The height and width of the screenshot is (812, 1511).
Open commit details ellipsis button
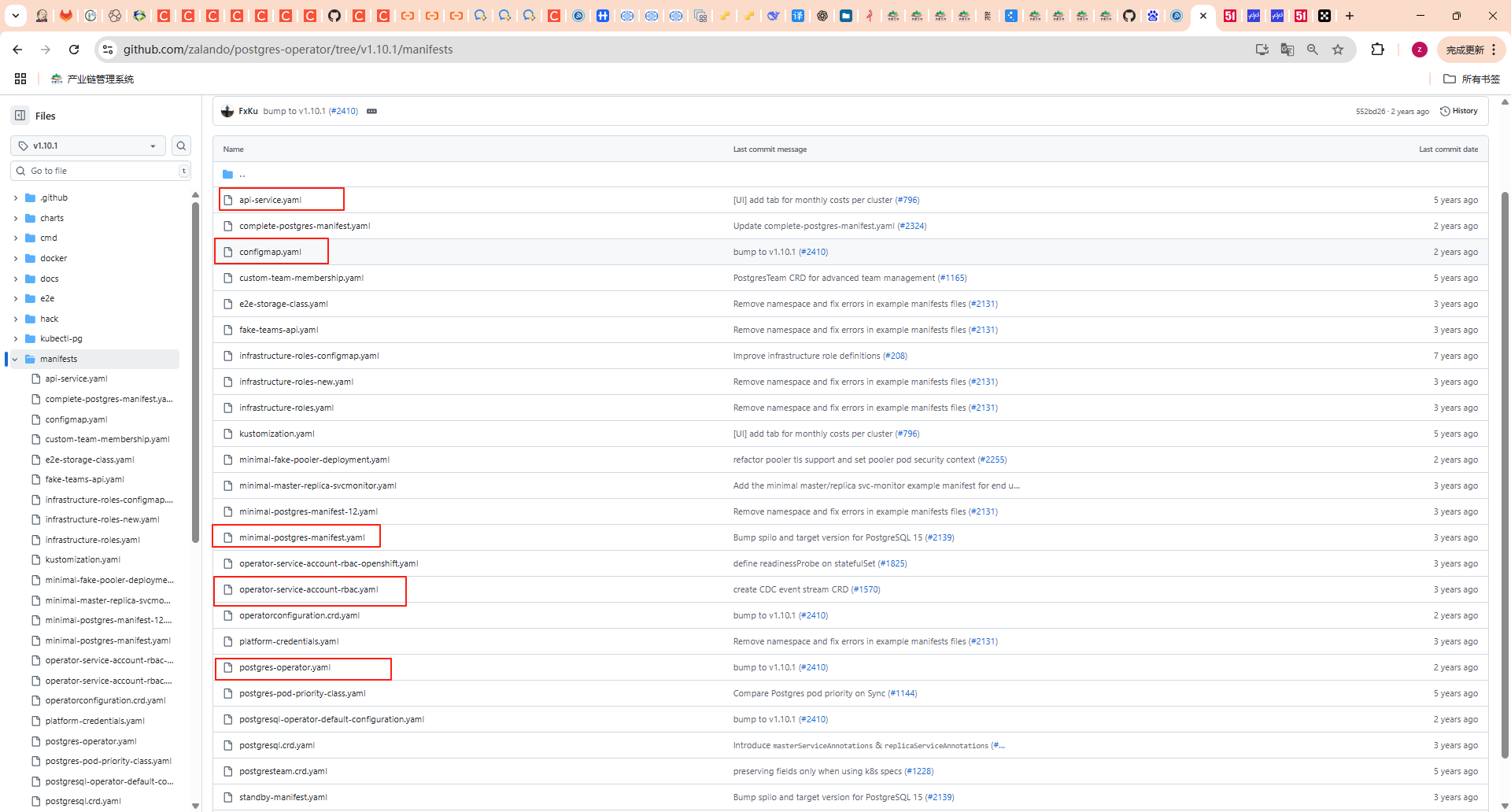[371, 111]
